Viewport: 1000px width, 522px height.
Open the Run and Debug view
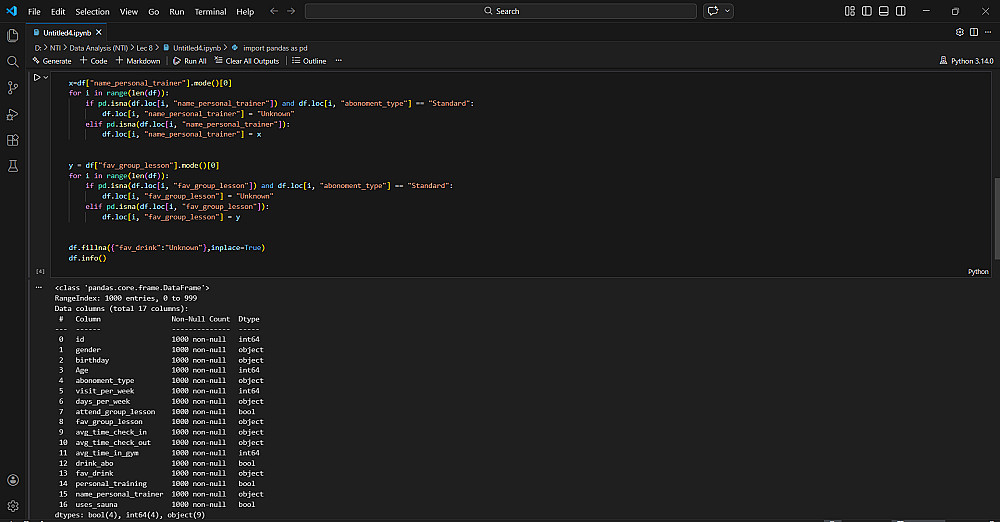13,114
